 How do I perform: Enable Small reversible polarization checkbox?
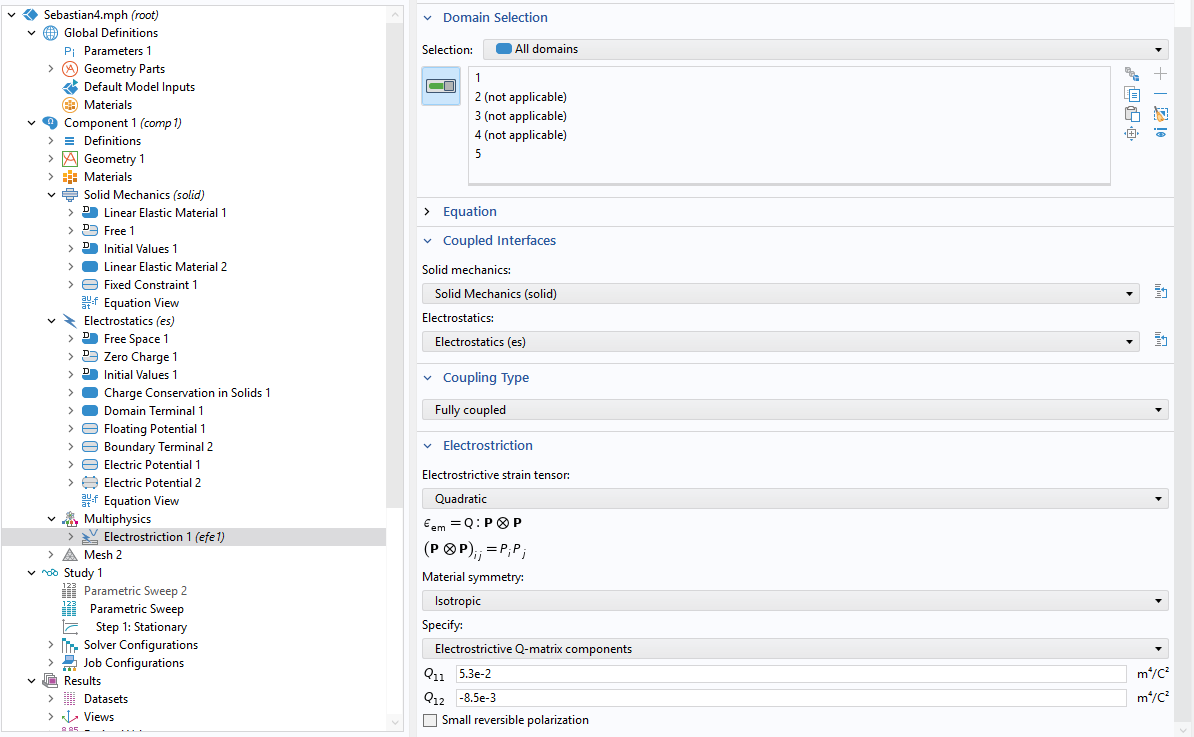pyautogui.click(x=430, y=720)
